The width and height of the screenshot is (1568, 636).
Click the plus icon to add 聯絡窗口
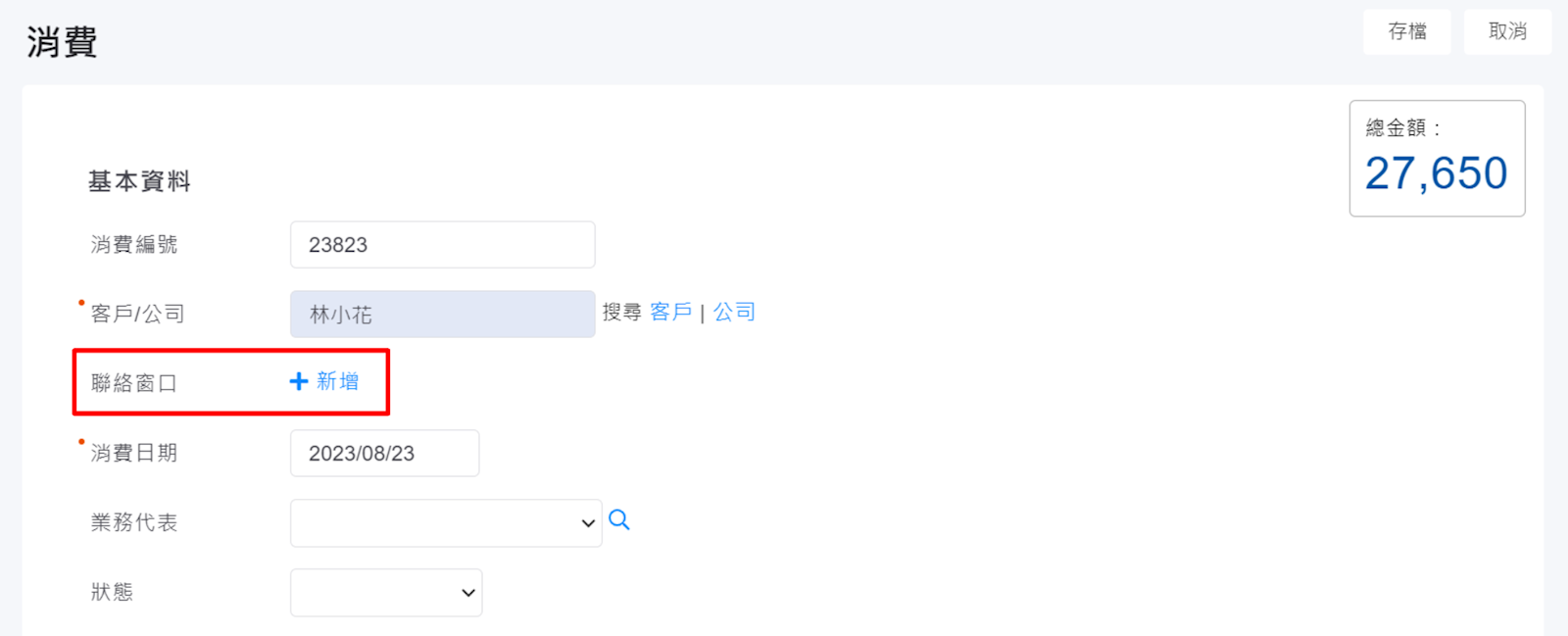299,381
